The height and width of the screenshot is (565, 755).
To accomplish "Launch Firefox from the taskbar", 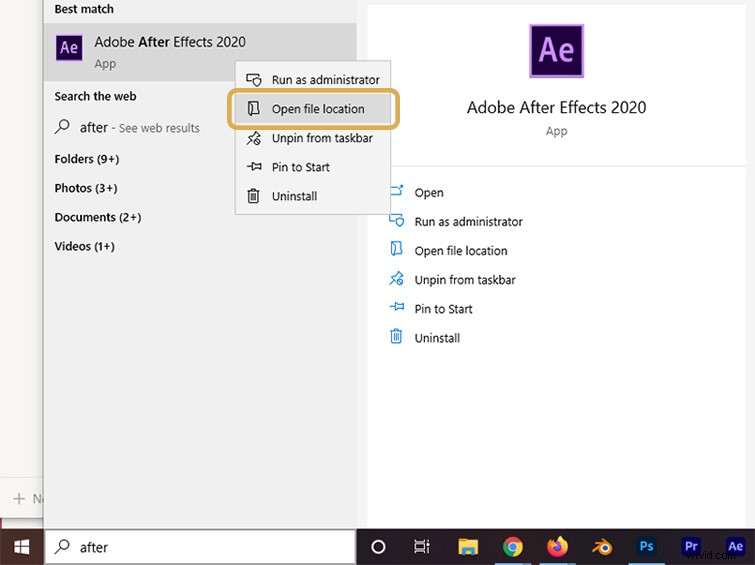I will coord(557,547).
